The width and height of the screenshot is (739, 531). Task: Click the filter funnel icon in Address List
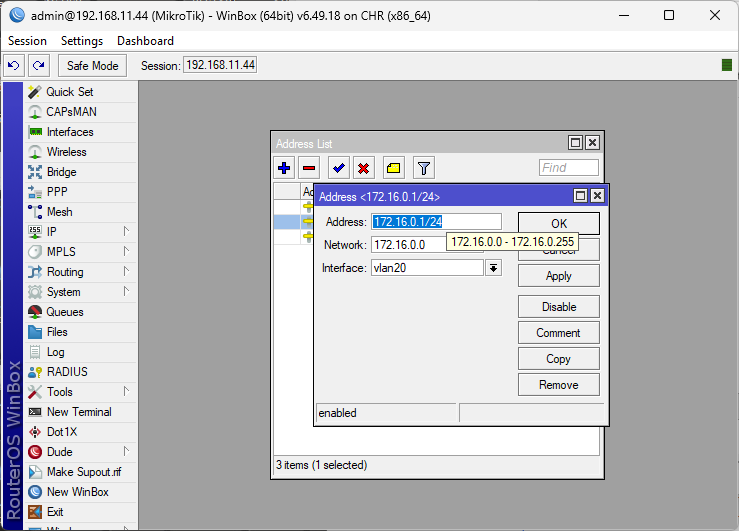pyautogui.click(x=423, y=168)
